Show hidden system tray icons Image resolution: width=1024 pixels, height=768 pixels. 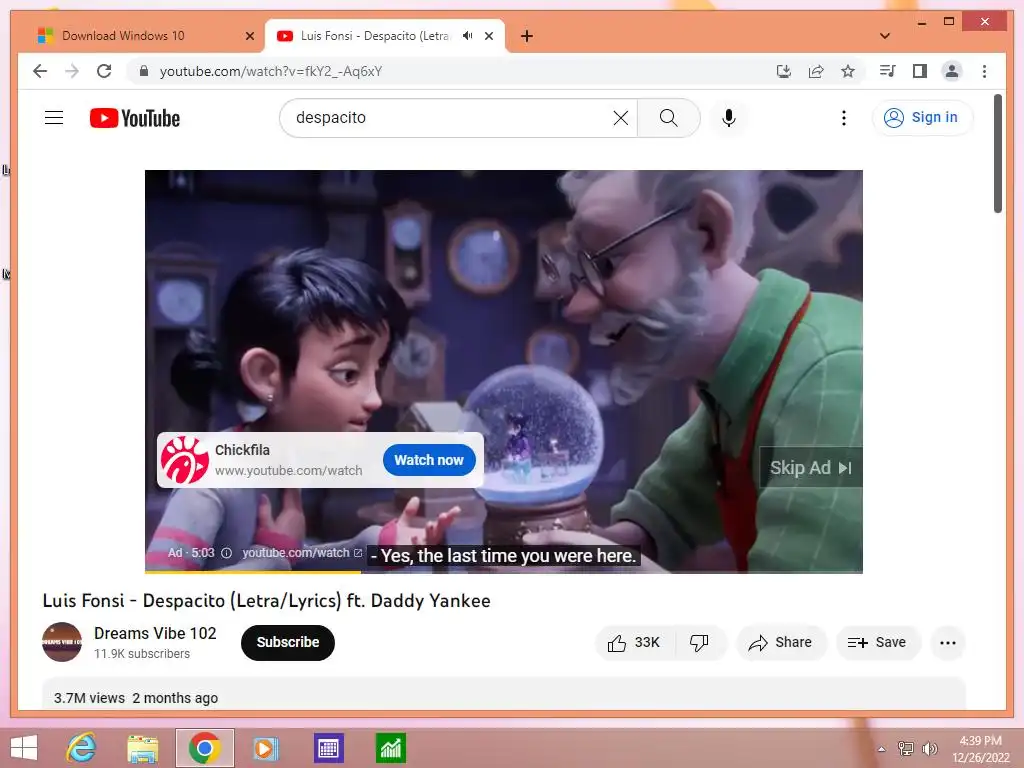881,749
